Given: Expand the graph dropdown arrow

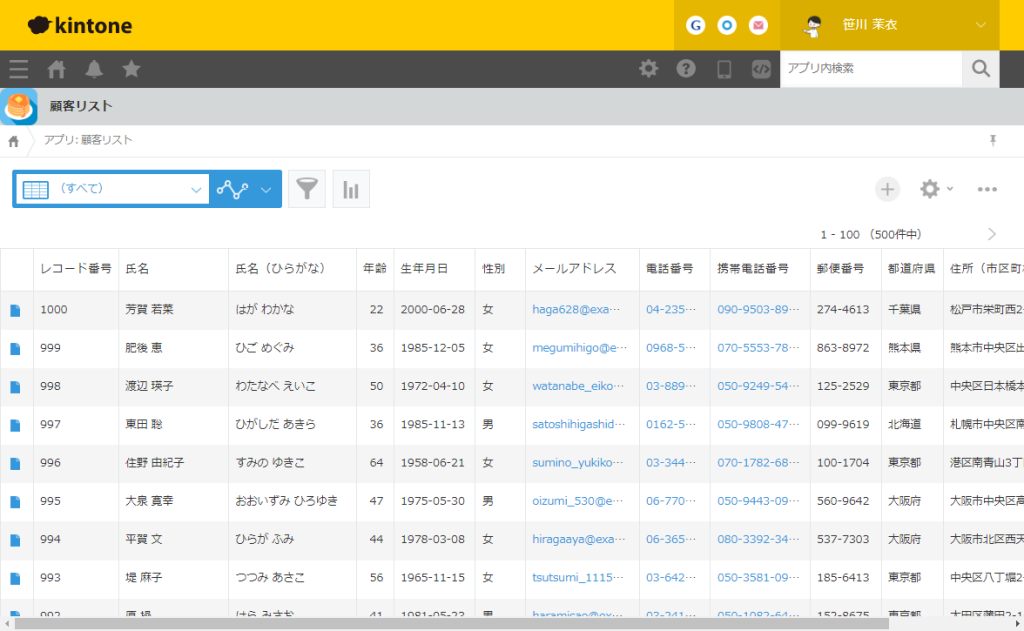Looking at the screenshot, I should coord(266,189).
